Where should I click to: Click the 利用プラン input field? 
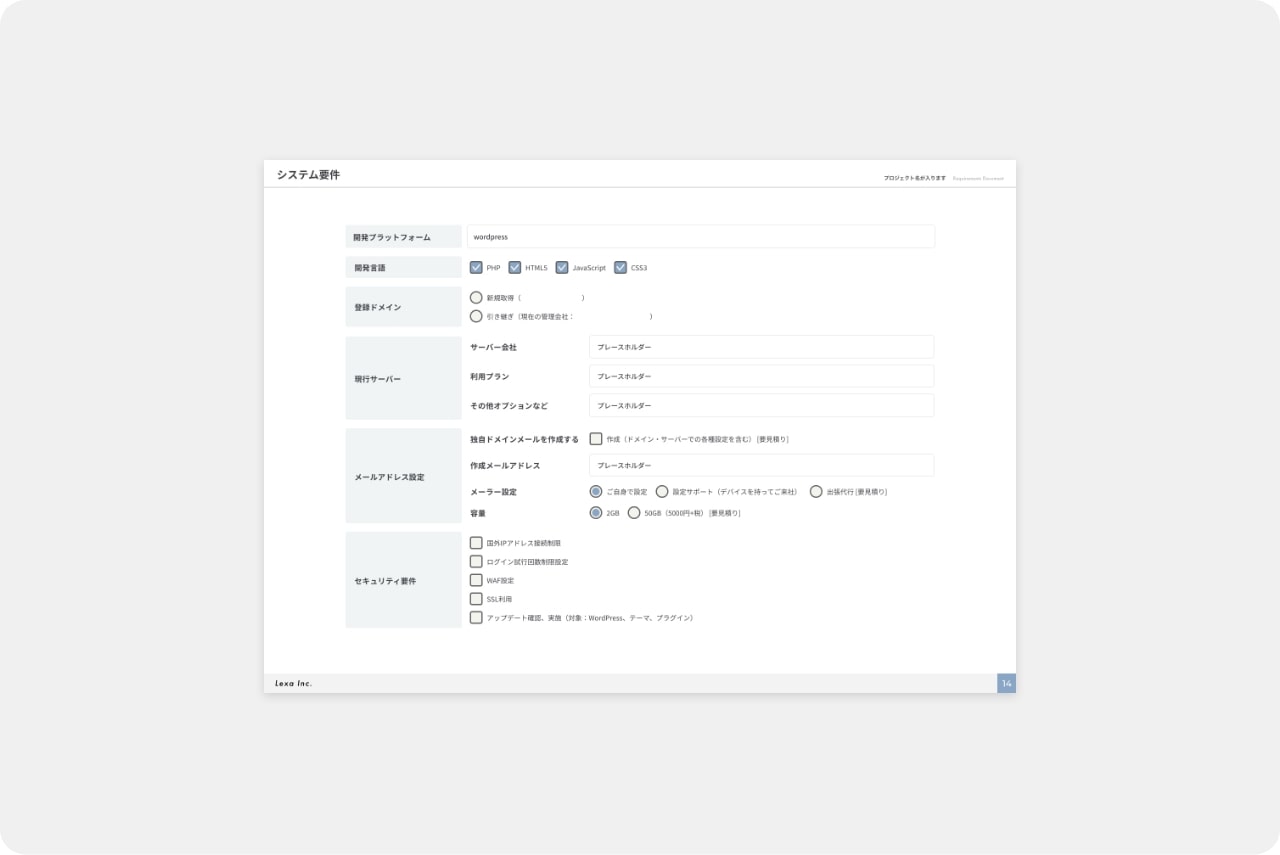click(762, 376)
